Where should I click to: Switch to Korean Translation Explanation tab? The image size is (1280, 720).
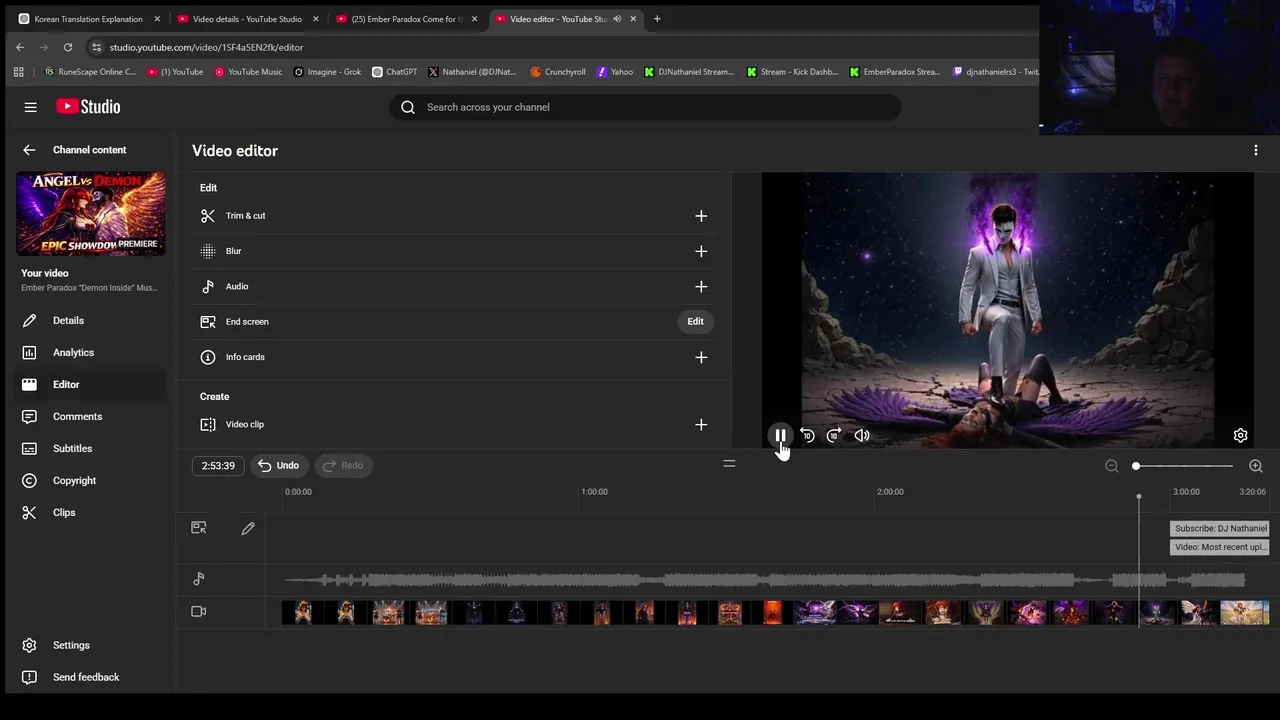pos(88,19)
